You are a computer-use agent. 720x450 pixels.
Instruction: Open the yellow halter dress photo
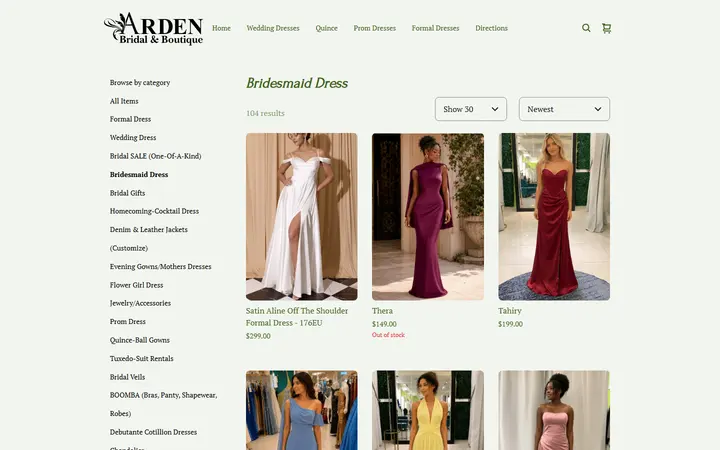point(428,410)
